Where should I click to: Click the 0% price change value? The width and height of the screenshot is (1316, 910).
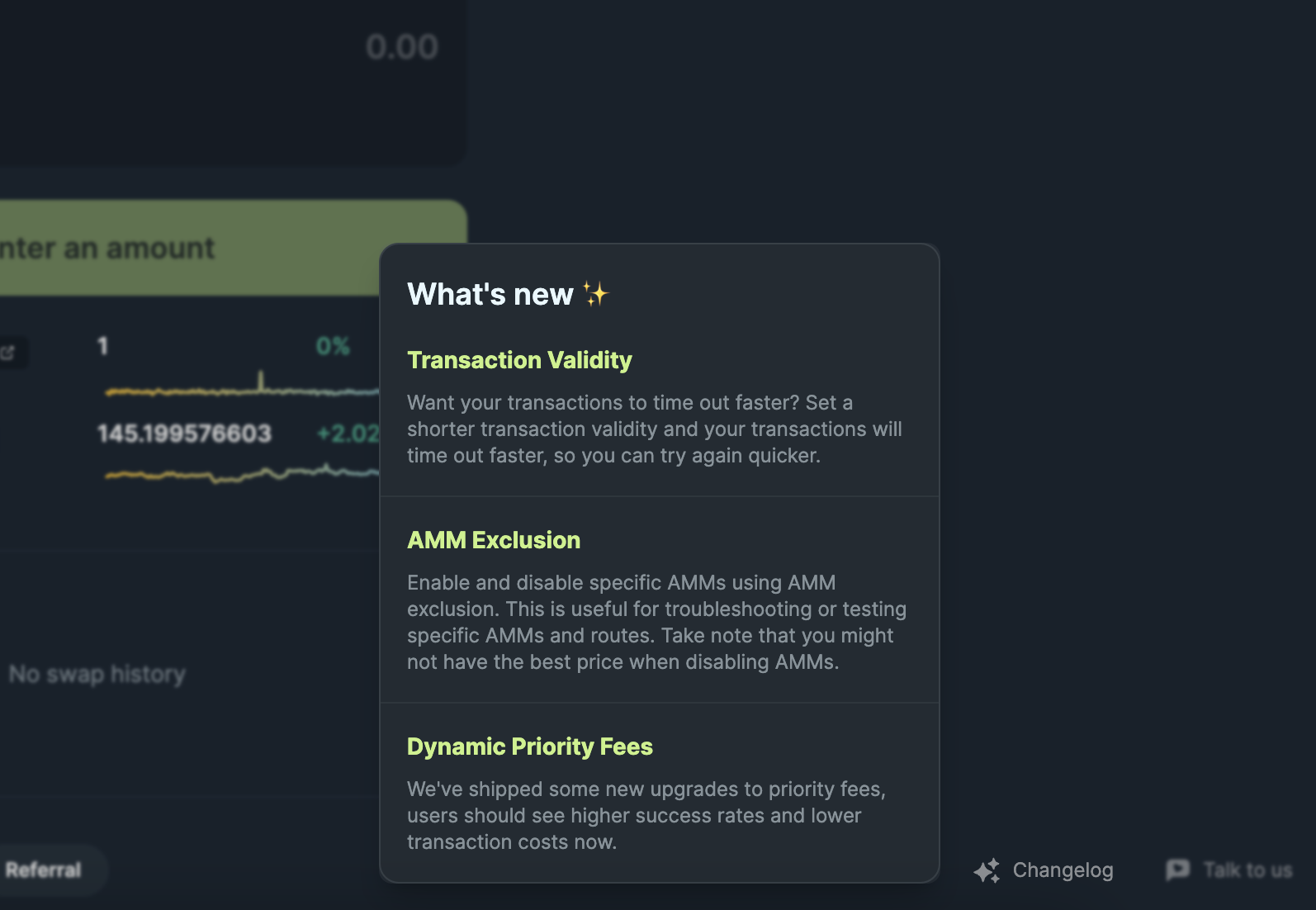tap(333, 346)
